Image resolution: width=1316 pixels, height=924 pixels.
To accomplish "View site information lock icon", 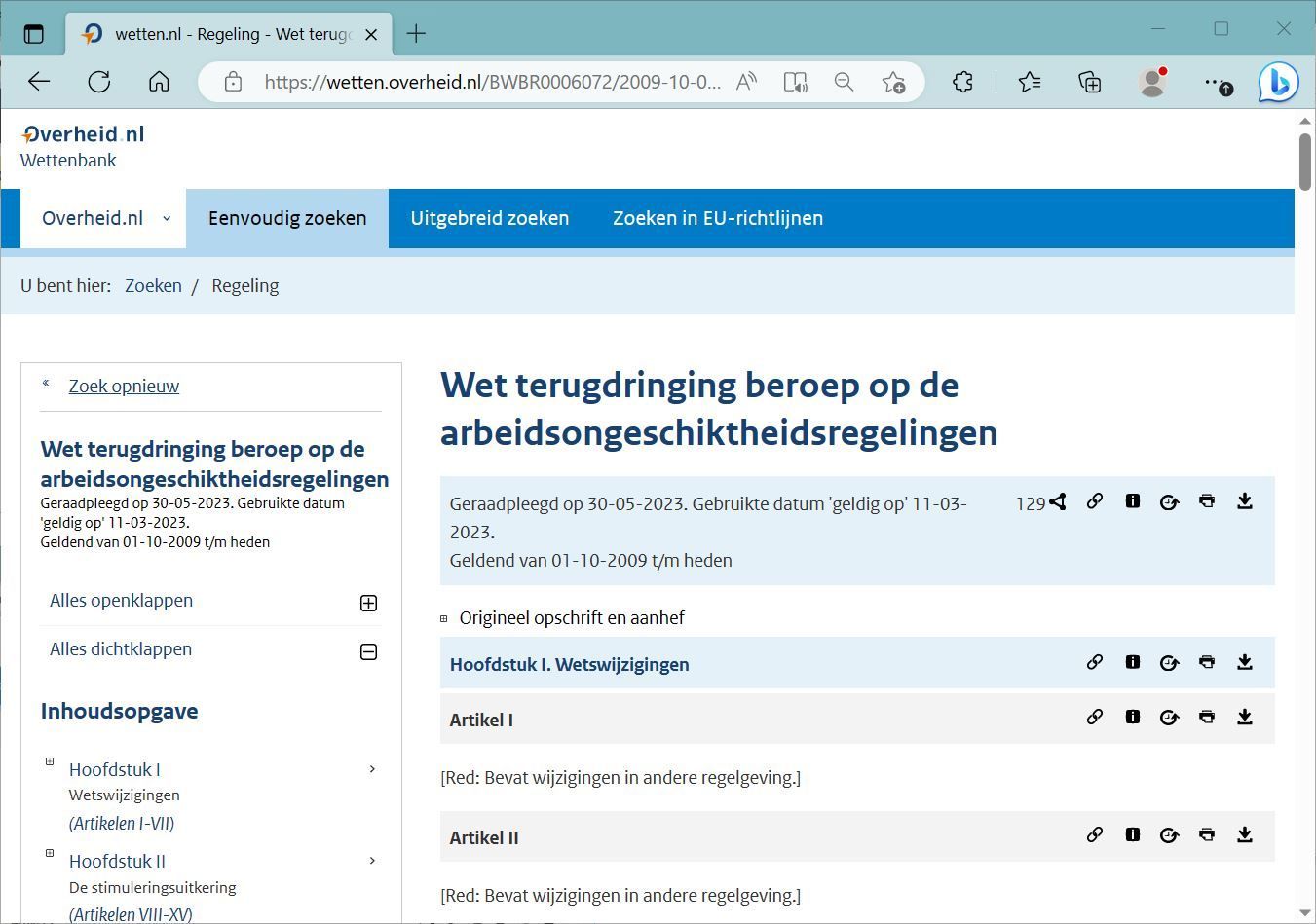I will click(233, 82).
